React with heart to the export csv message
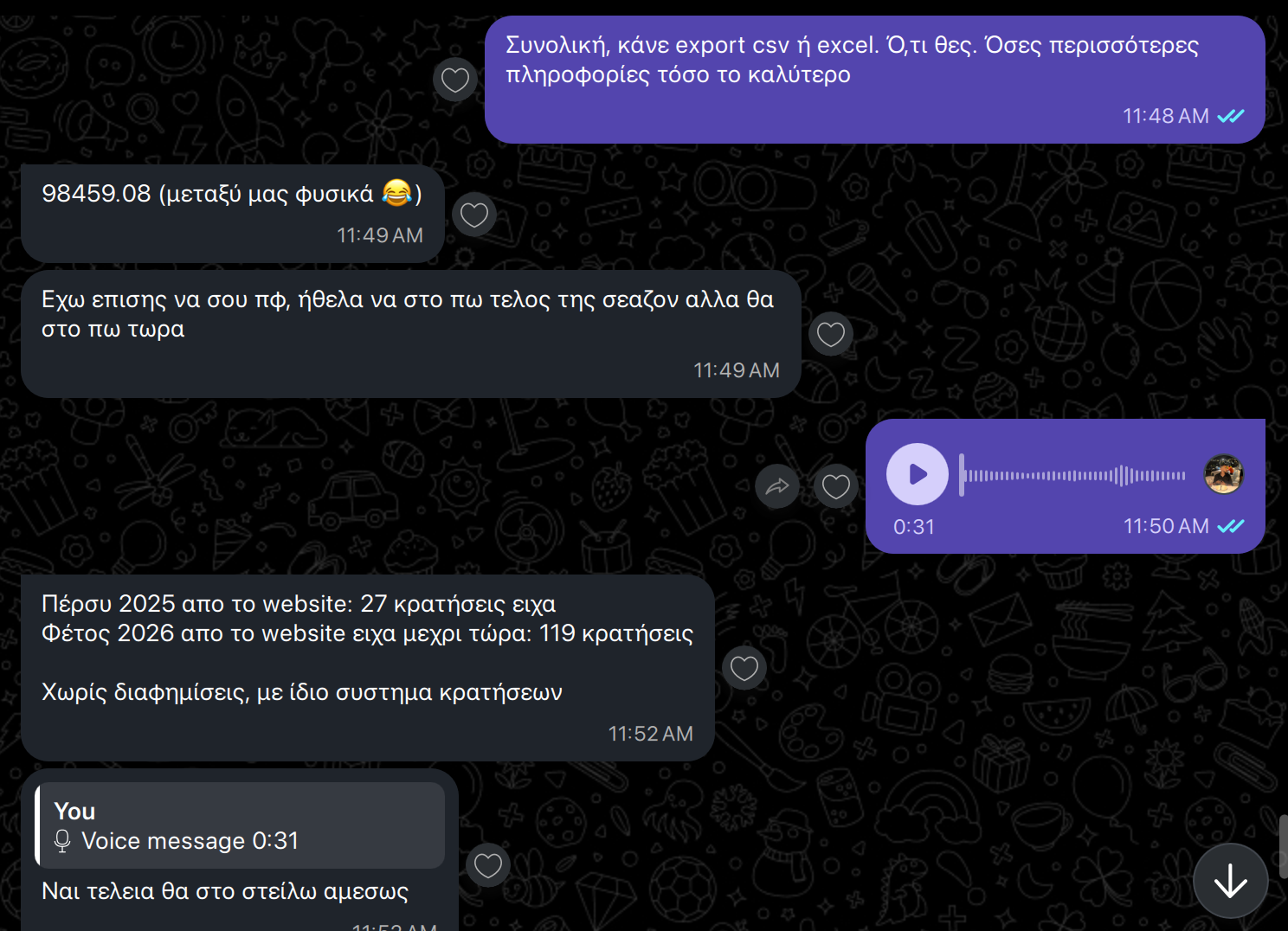This screenshot has width=1288, height=931. [455, 80]
